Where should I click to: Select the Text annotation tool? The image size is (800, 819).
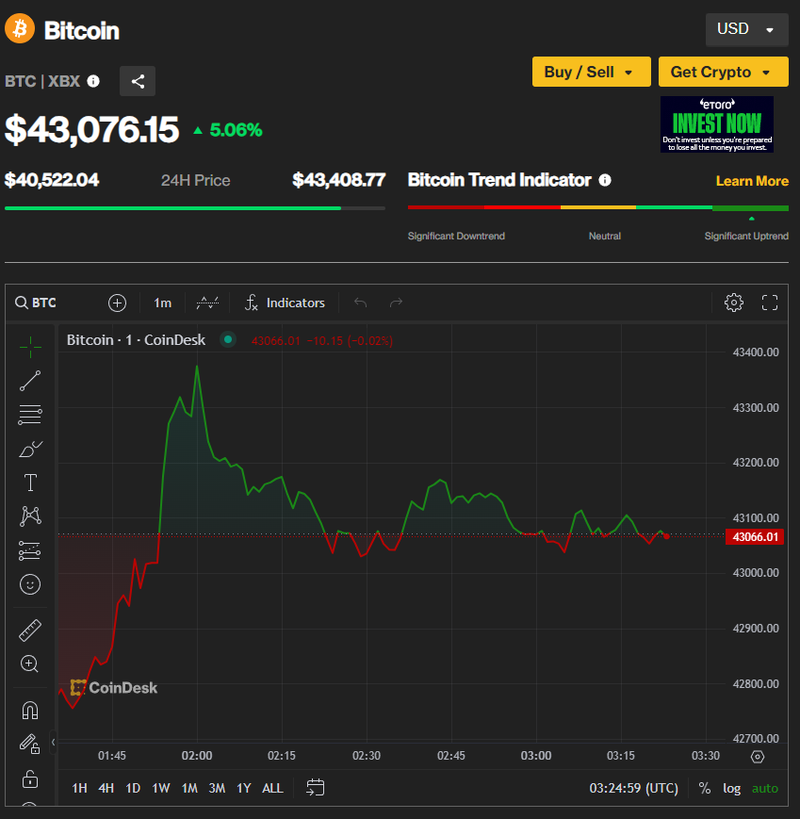(30, 483)
